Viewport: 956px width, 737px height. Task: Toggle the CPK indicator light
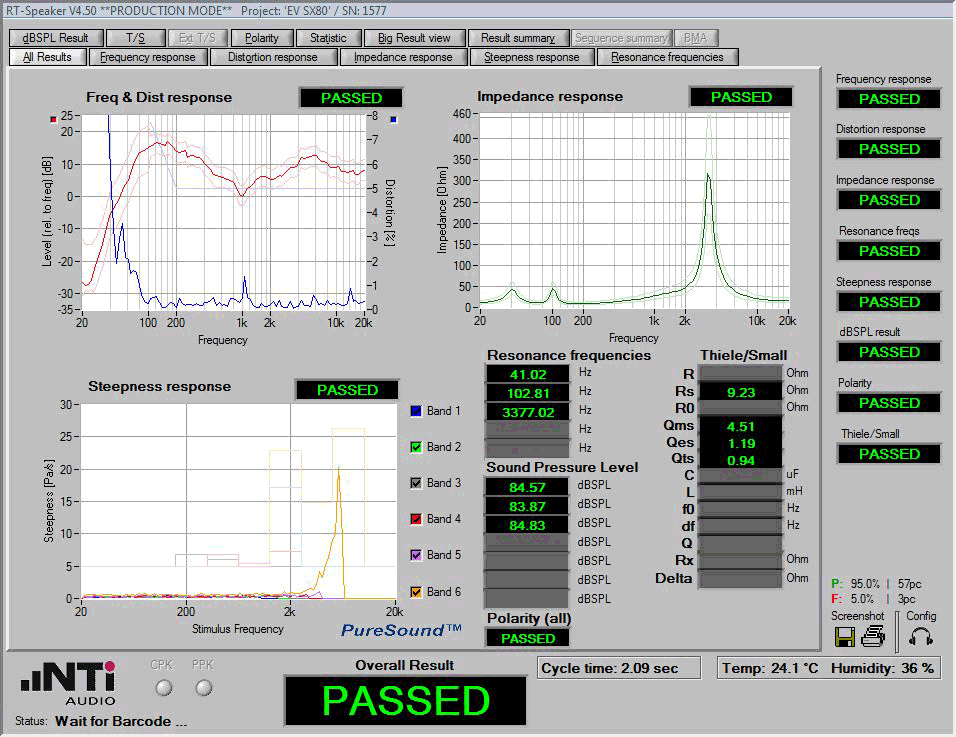tap(164, 687)
